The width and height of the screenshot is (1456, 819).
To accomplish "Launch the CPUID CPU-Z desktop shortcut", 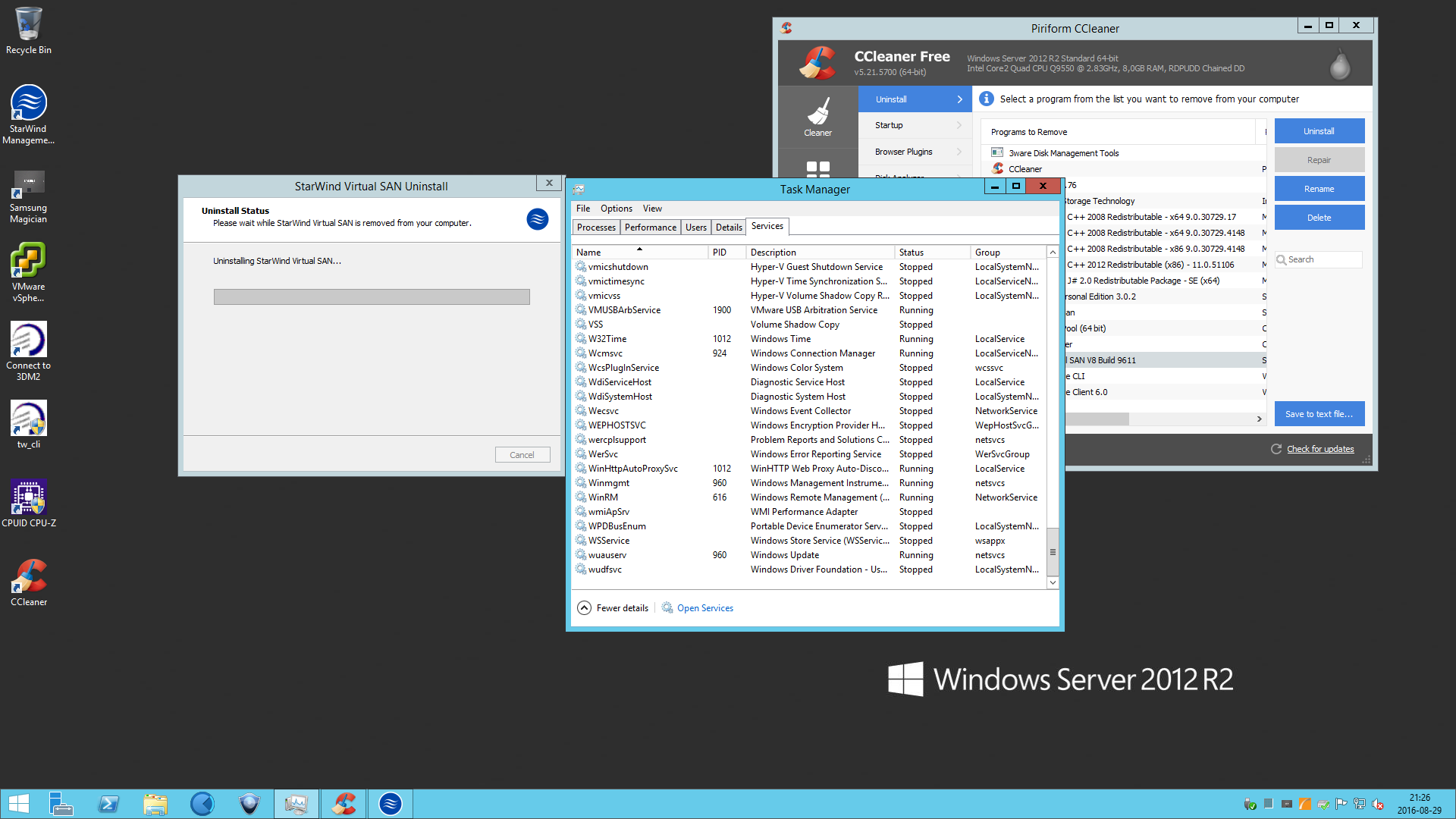I will click(x=28, y=504).
